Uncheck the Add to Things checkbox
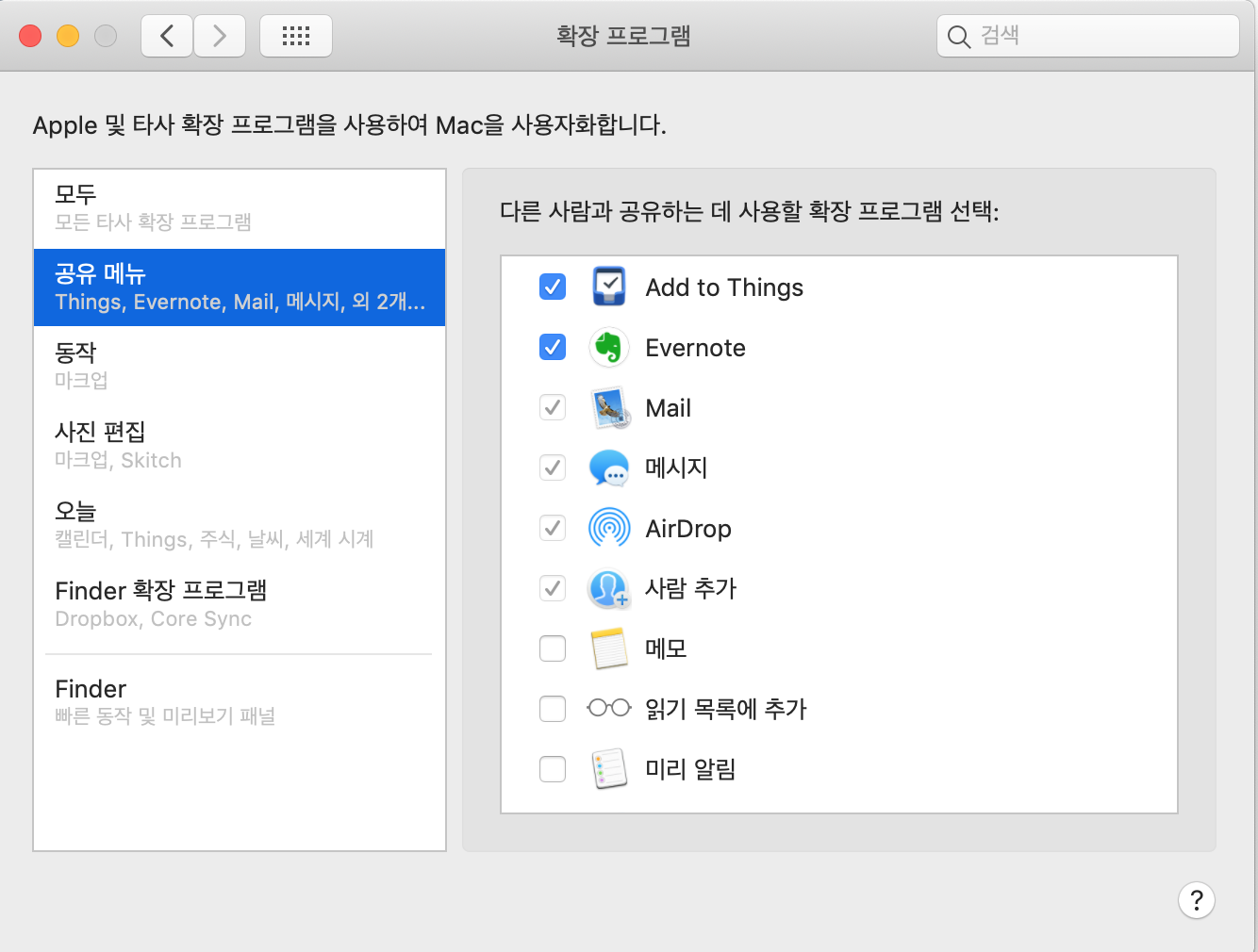 (x=553, y=287)
